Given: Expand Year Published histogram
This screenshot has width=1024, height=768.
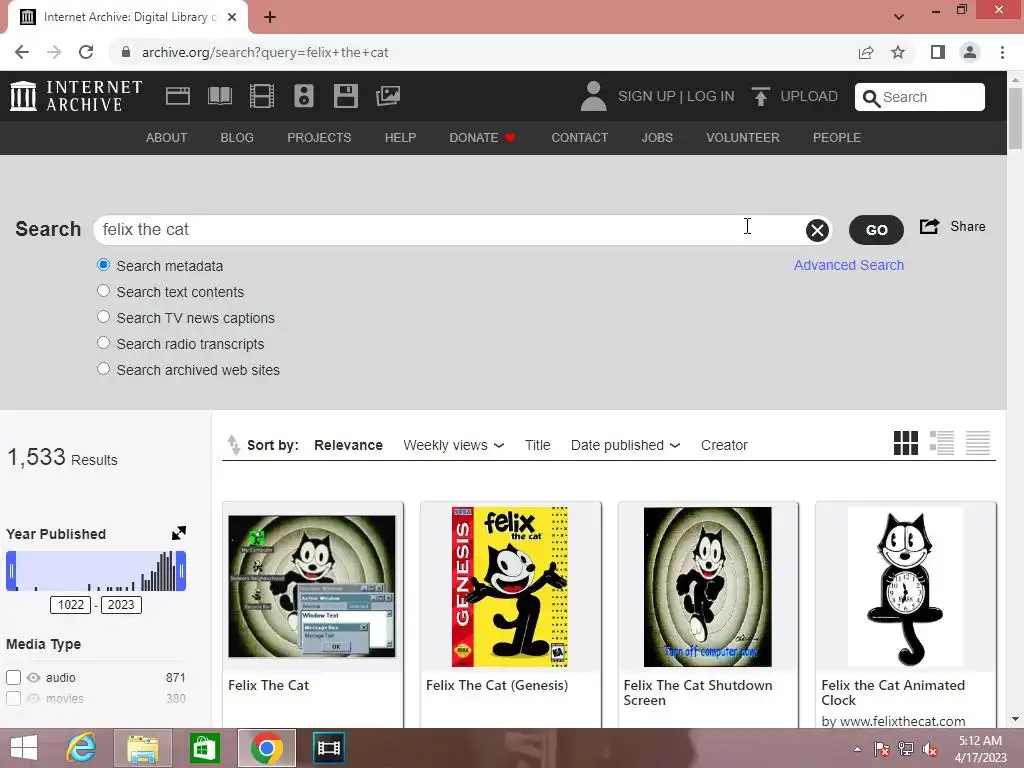Looking at the screenshot, I should (x=179, y=533).
